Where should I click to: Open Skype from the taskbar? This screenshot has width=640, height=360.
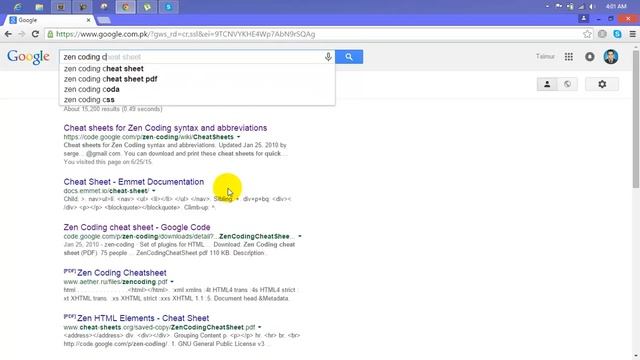169,7
